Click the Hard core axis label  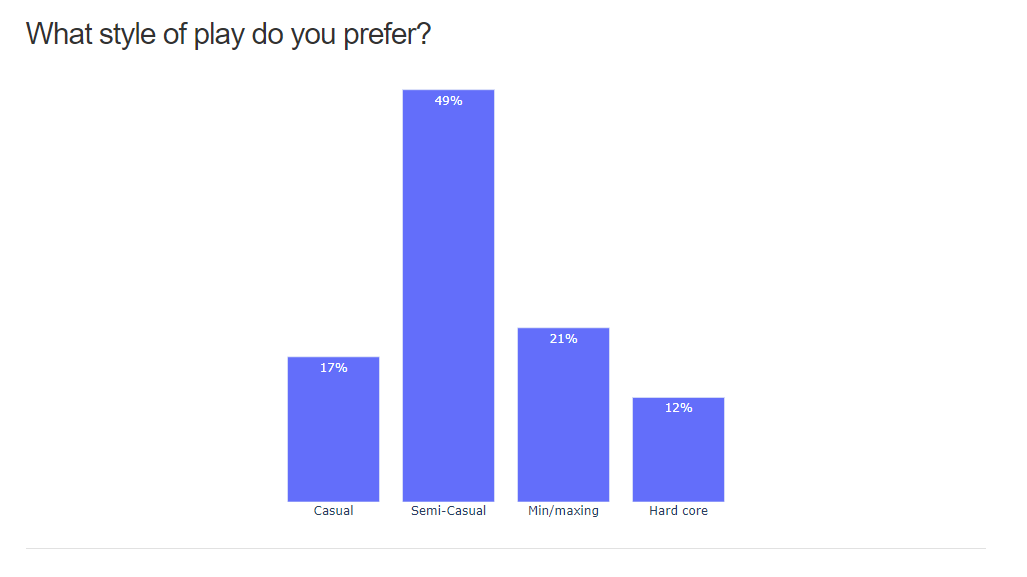pyautogui.click(x=679, y=511)
